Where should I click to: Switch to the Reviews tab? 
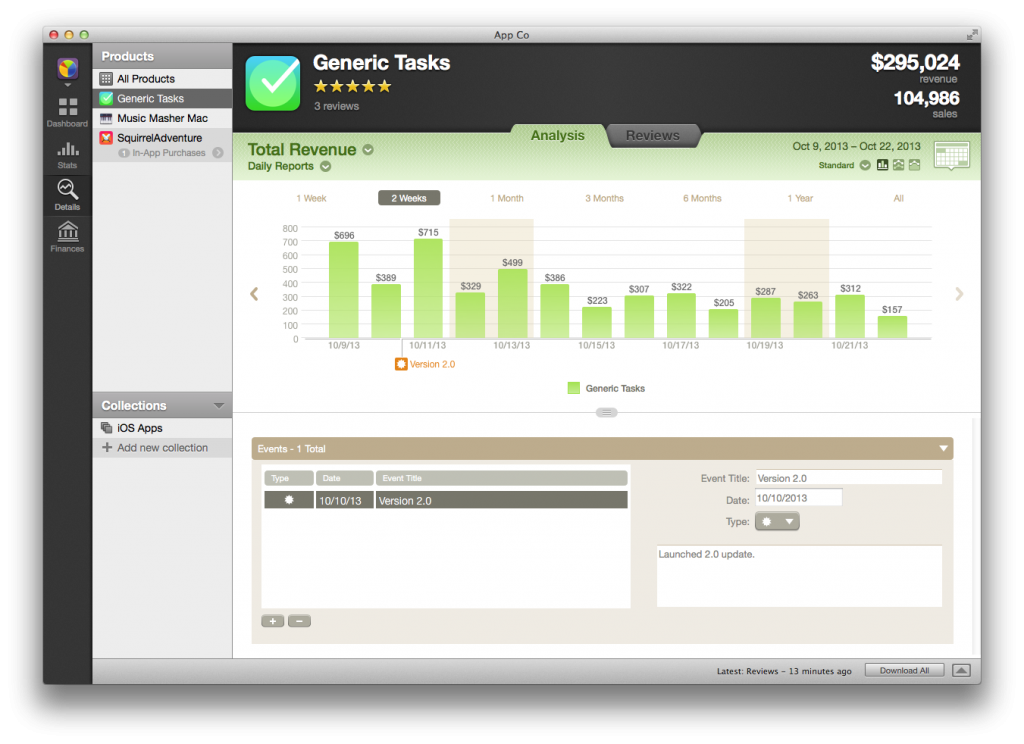[652, 135]
